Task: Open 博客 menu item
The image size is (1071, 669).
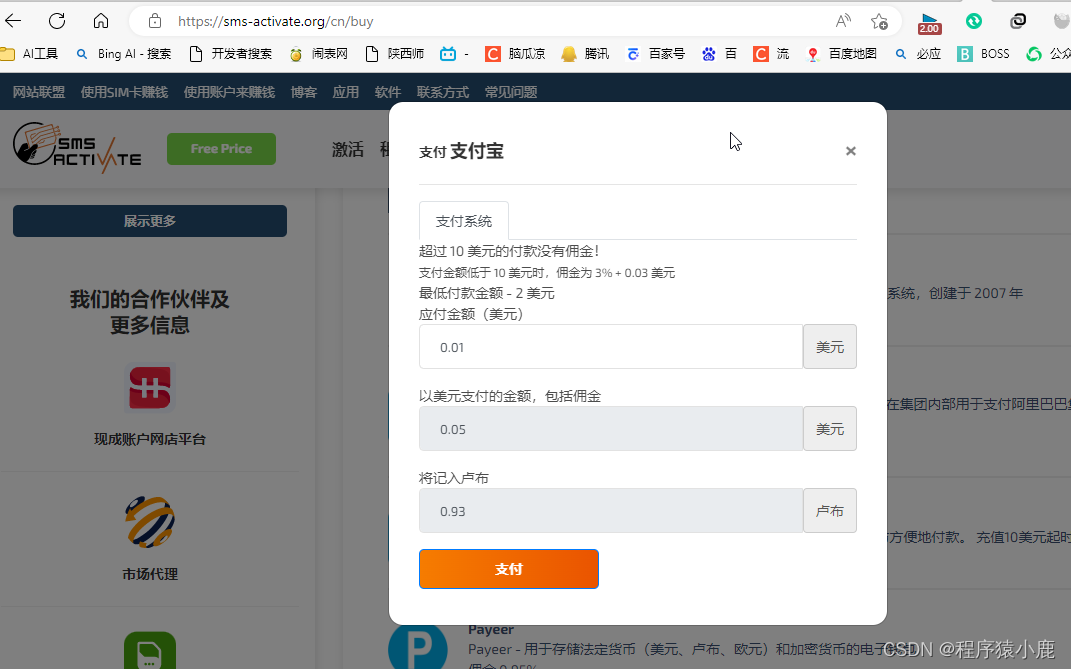Action: click(x=304, y=92)
